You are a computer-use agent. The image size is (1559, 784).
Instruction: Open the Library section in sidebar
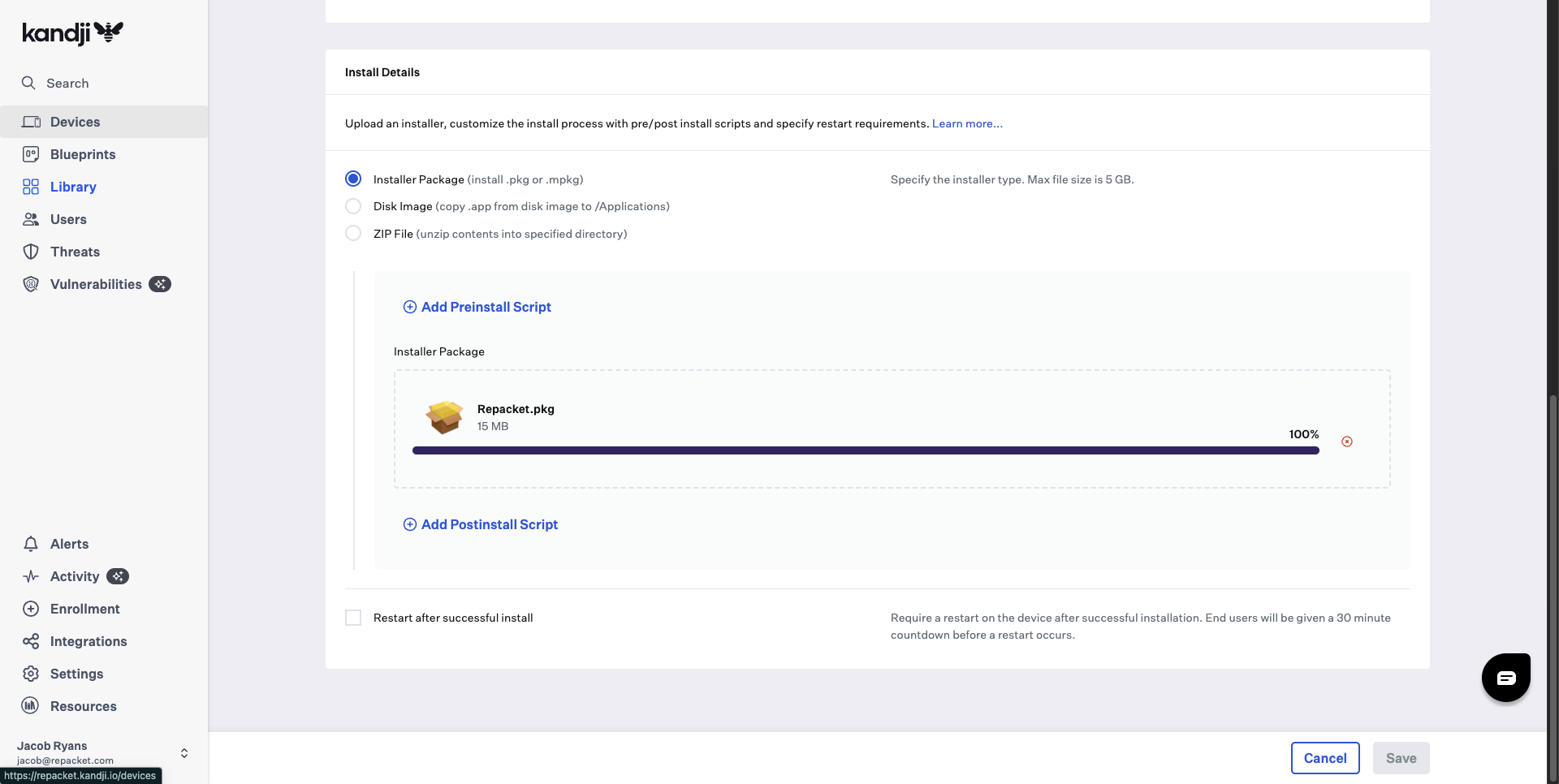point(72,187)
